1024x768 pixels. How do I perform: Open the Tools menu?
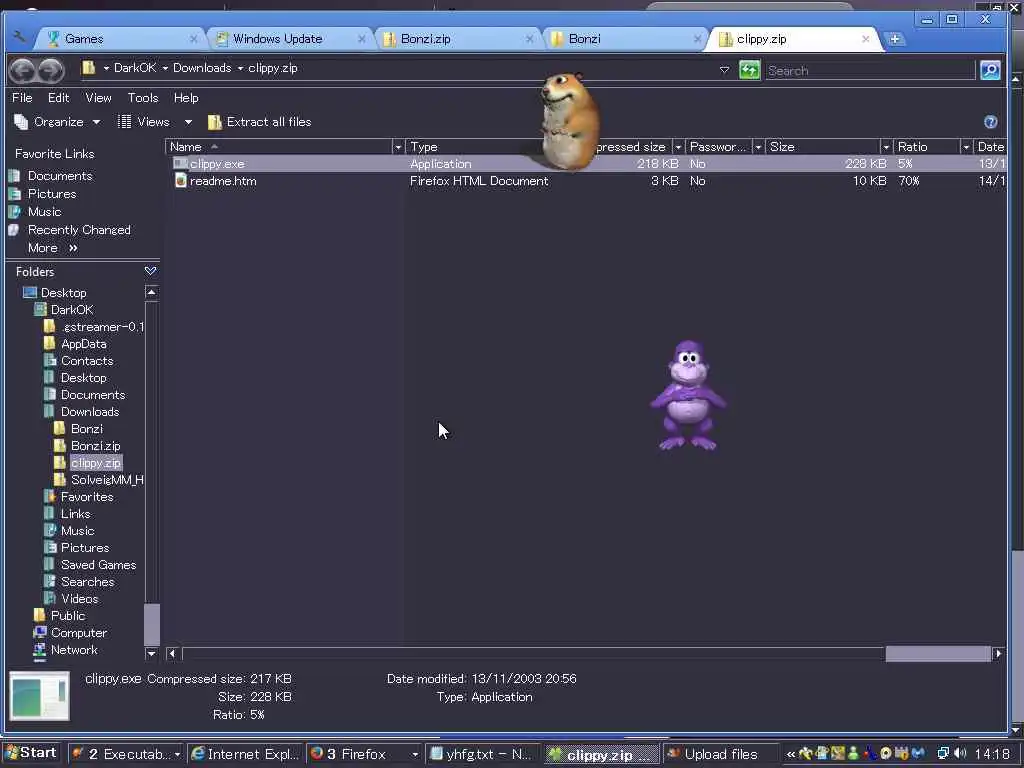(x=143, y=98)
